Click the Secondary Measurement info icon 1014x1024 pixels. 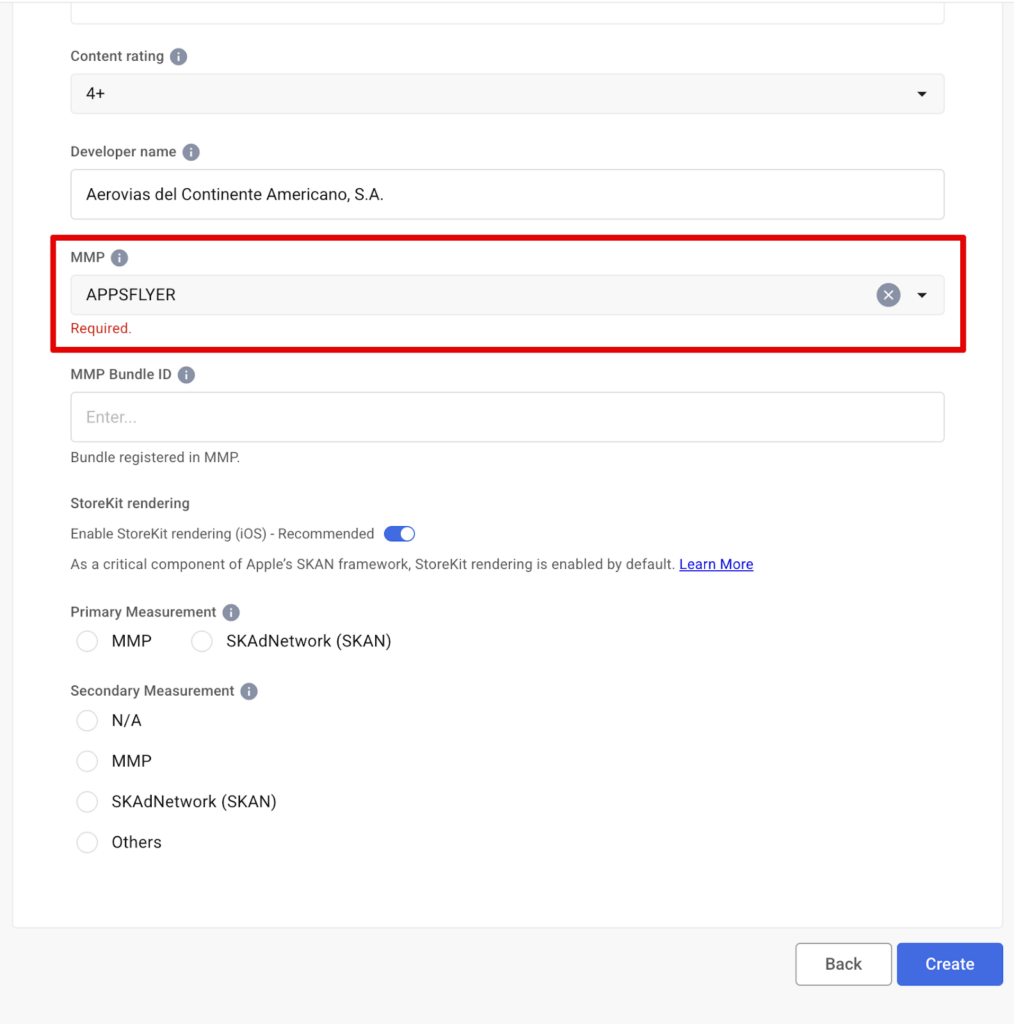tap(249, 691)
